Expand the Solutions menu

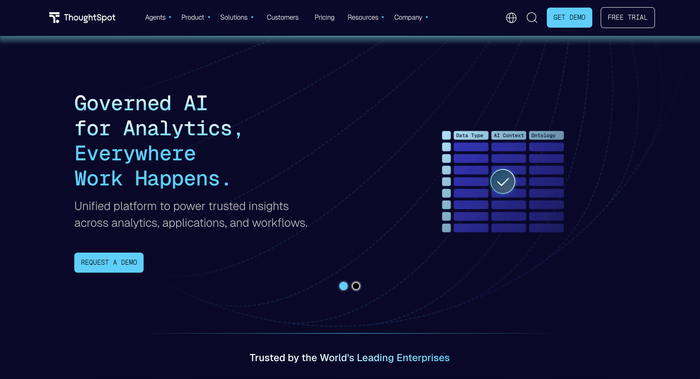(237, 17)
